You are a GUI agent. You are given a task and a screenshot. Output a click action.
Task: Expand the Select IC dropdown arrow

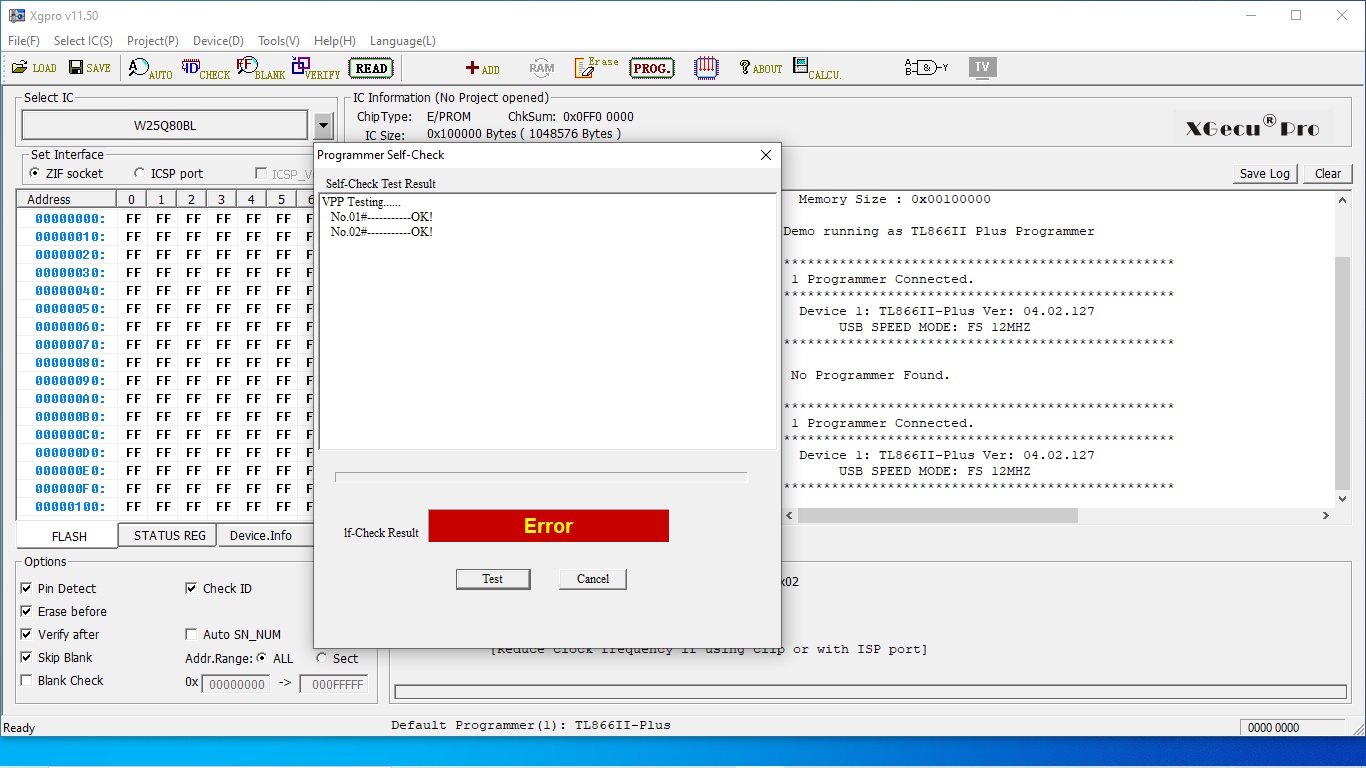pos(323,126)
